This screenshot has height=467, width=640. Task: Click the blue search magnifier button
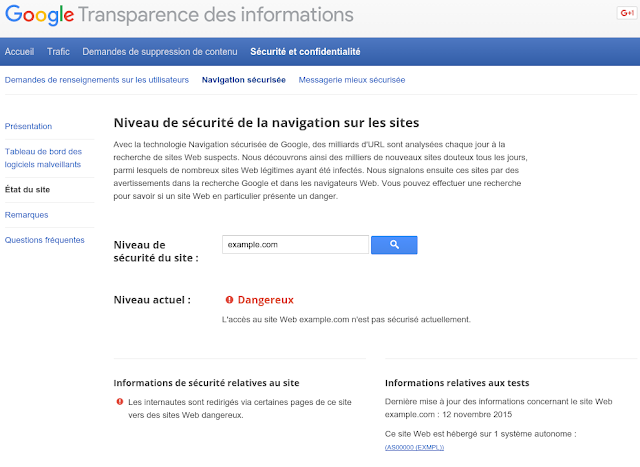(394, 245)
